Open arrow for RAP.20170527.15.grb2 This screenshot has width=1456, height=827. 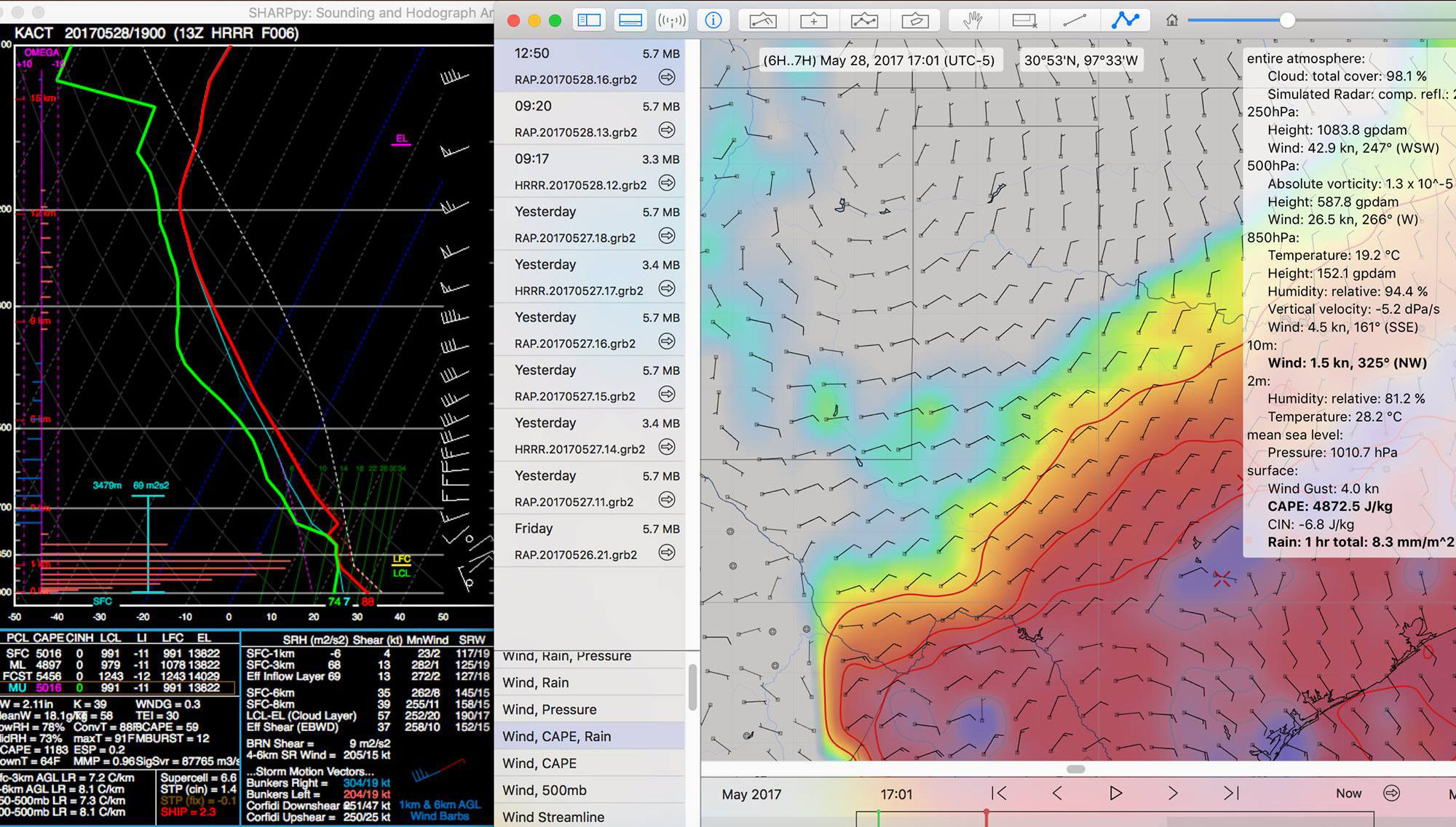coord(667,394)
